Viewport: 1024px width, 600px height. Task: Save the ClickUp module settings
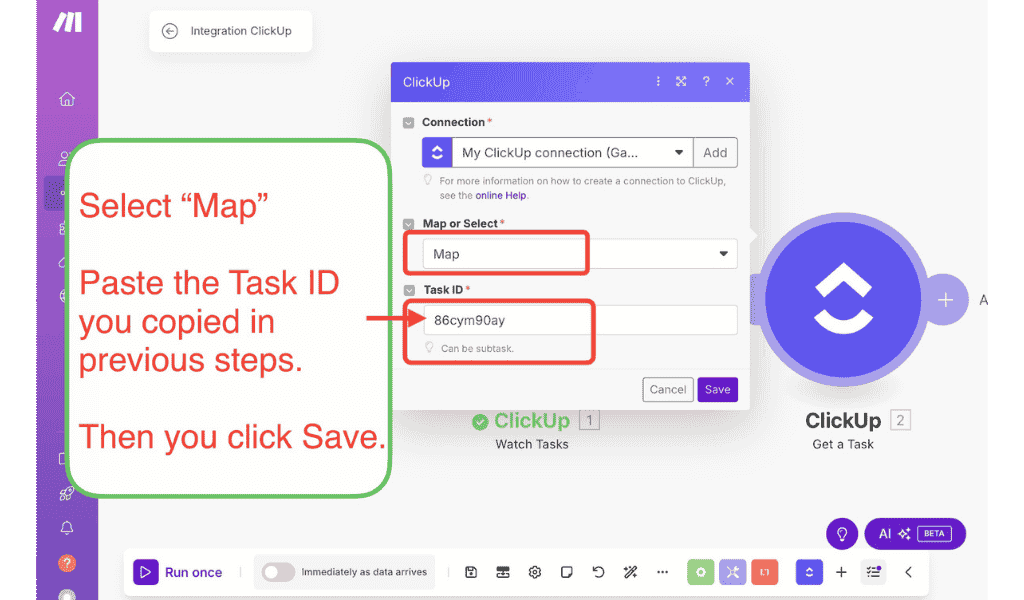pos(717,390)
